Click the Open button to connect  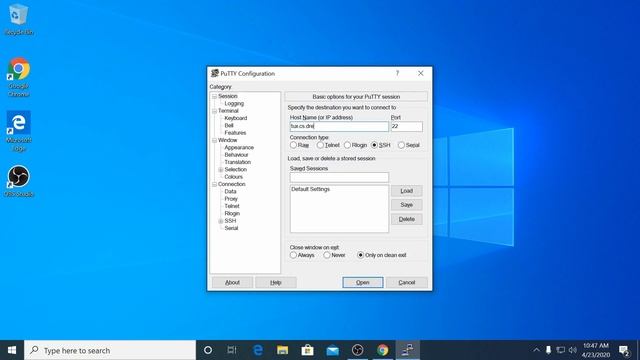362,282
